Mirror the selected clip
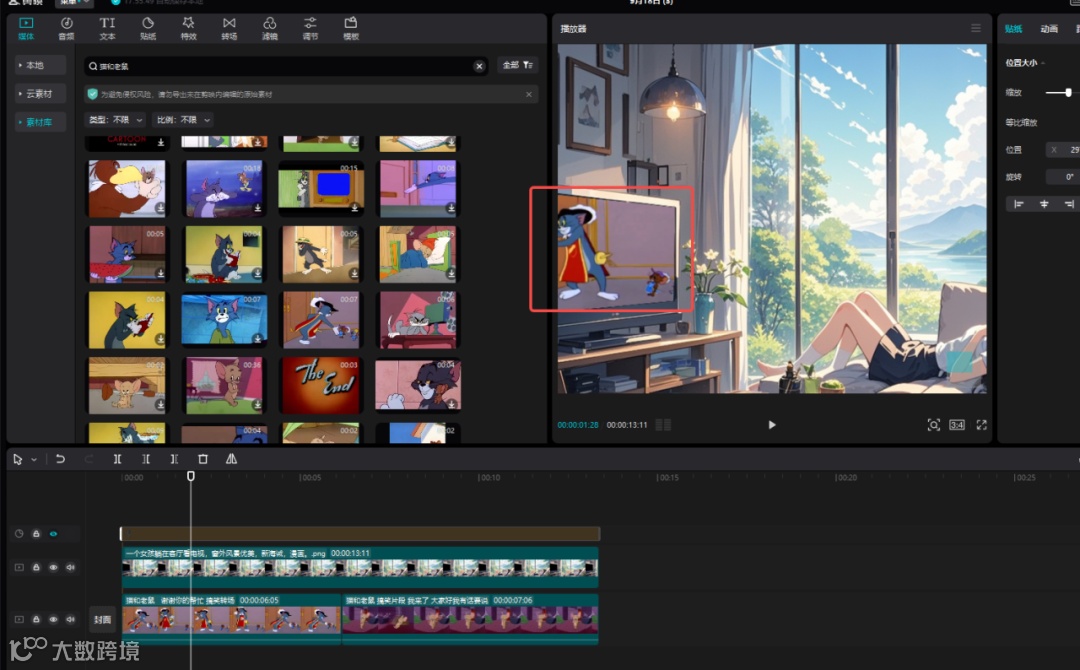 pyautogui.click(x=231, y=459)
